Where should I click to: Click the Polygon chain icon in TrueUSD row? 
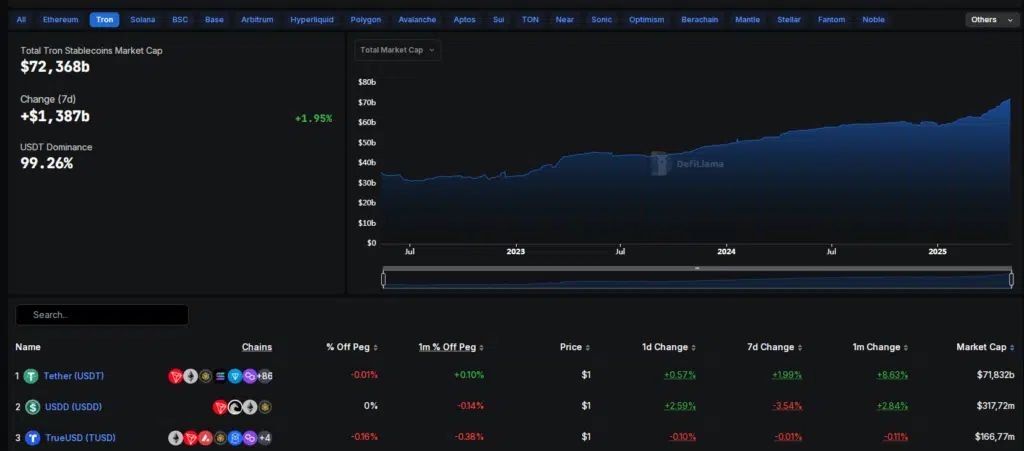point(250,438)
